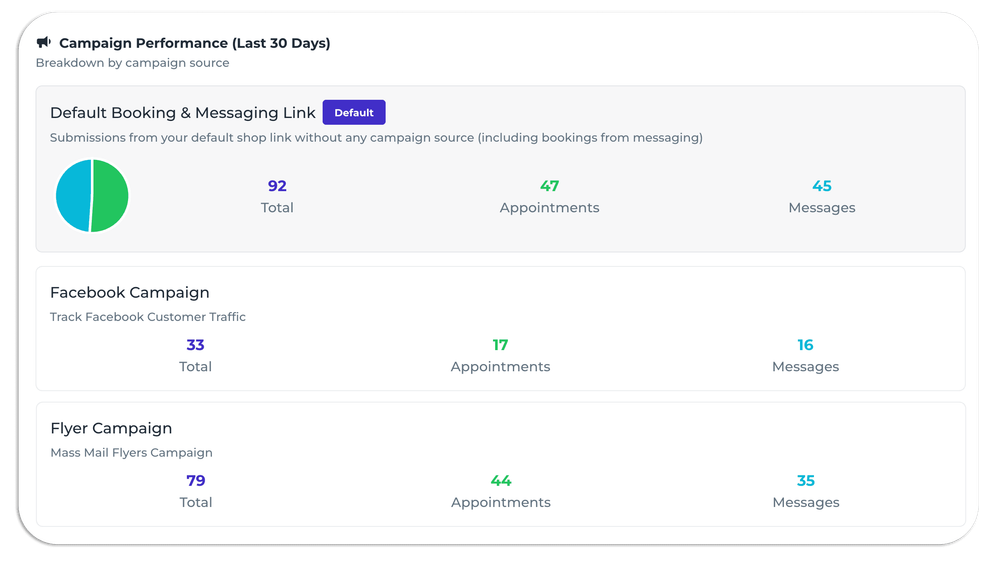Click the megaphone icon beside Campaign Performance
This screenshot has width=1000, height=570.
43,43
